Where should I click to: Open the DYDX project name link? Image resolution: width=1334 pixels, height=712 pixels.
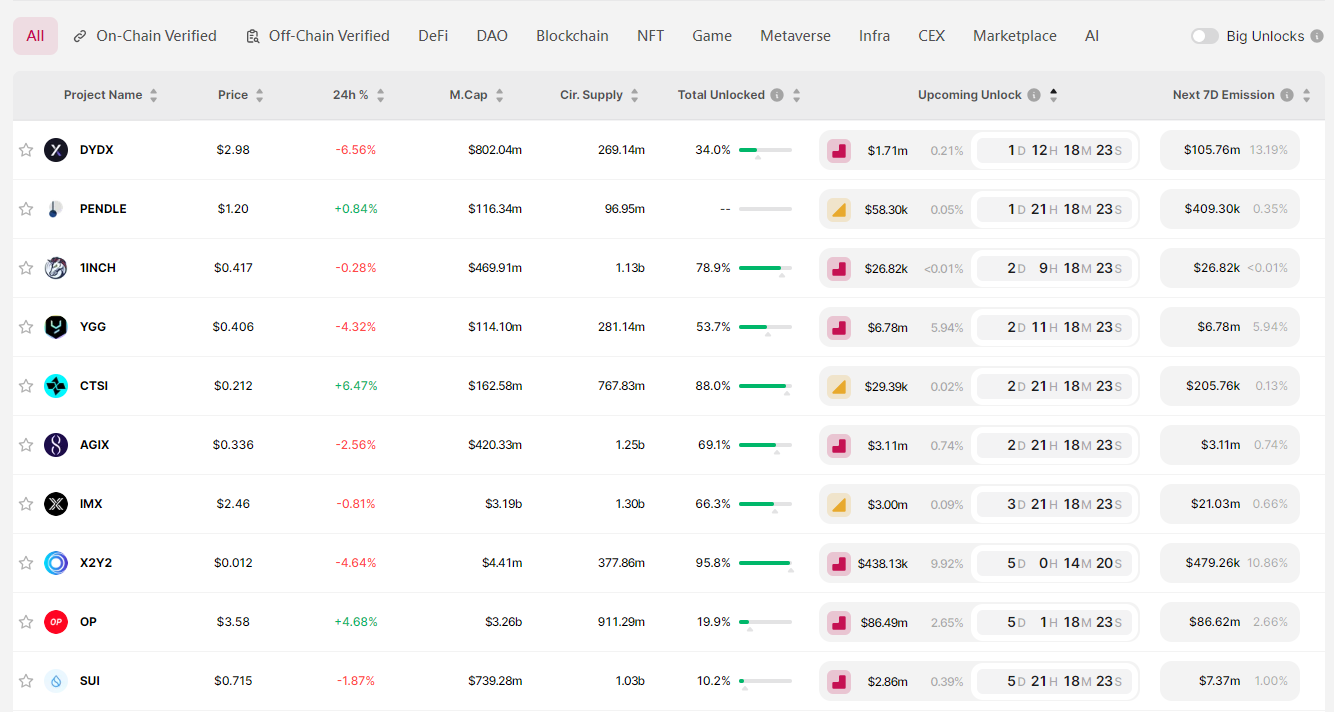click(97, 150)
